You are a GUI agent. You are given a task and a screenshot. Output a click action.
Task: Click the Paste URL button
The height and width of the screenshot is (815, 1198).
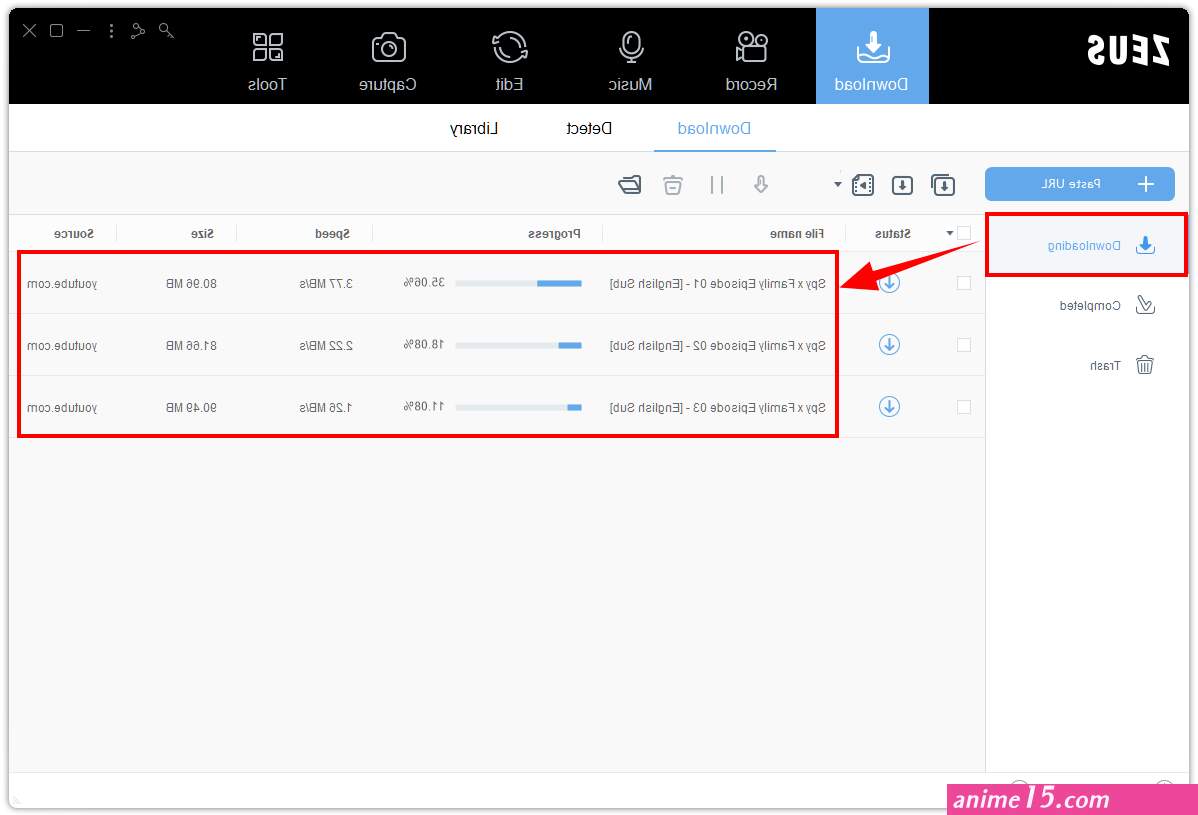coord(1080,184)
